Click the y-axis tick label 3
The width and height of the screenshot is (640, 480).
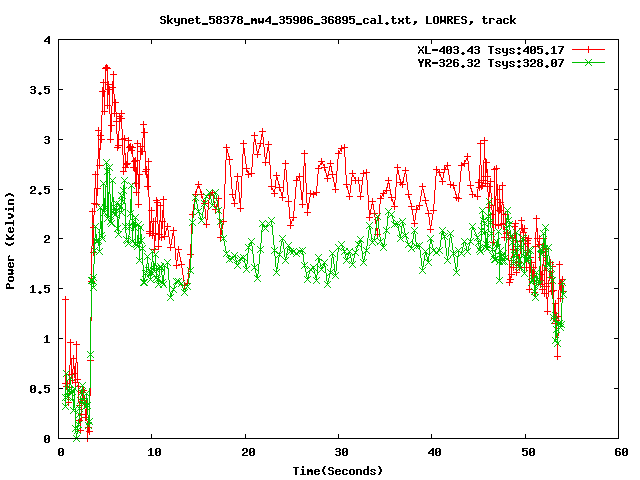(x=47, y=140)
